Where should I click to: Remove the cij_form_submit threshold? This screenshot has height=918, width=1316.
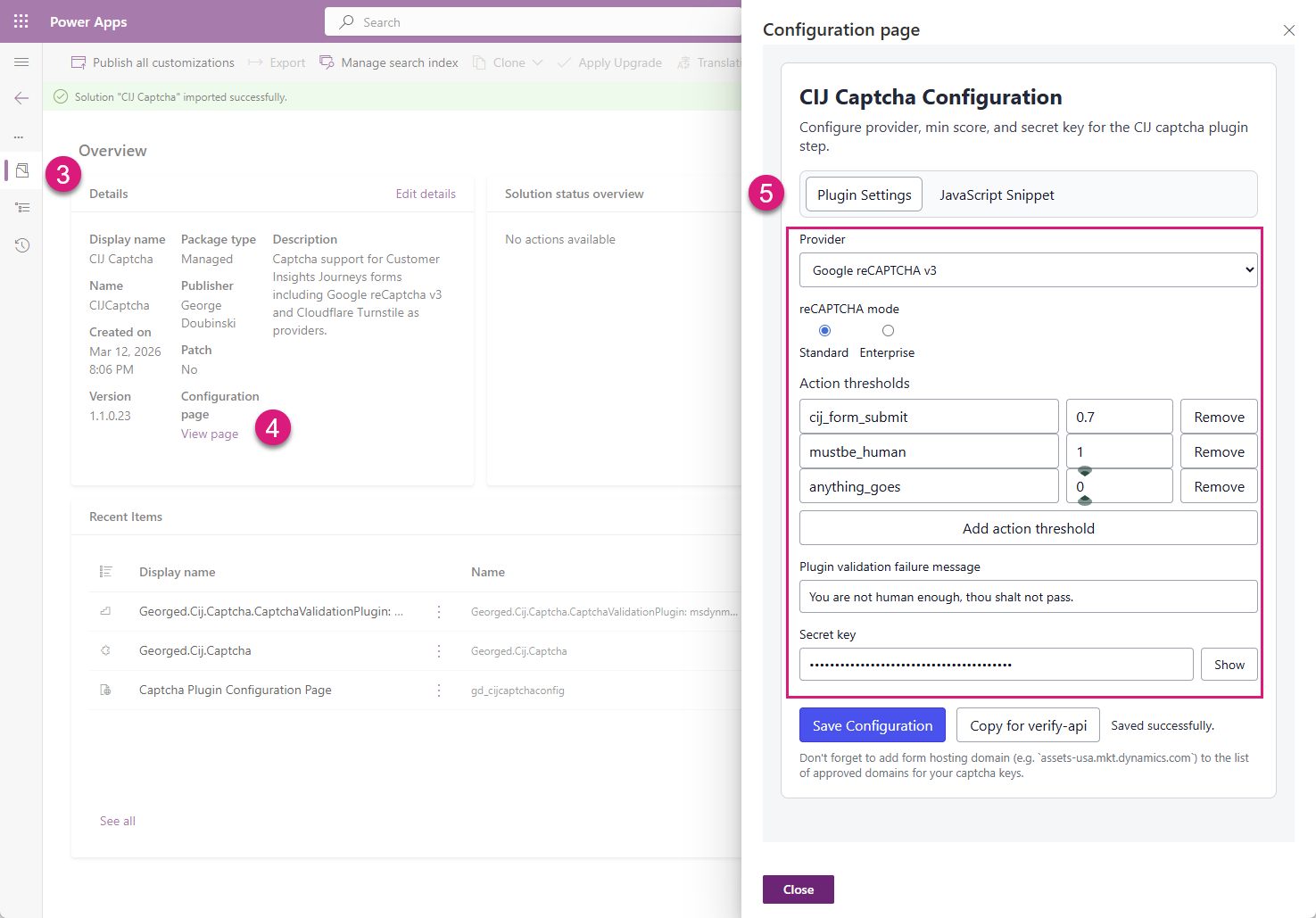click(1219, 417)
